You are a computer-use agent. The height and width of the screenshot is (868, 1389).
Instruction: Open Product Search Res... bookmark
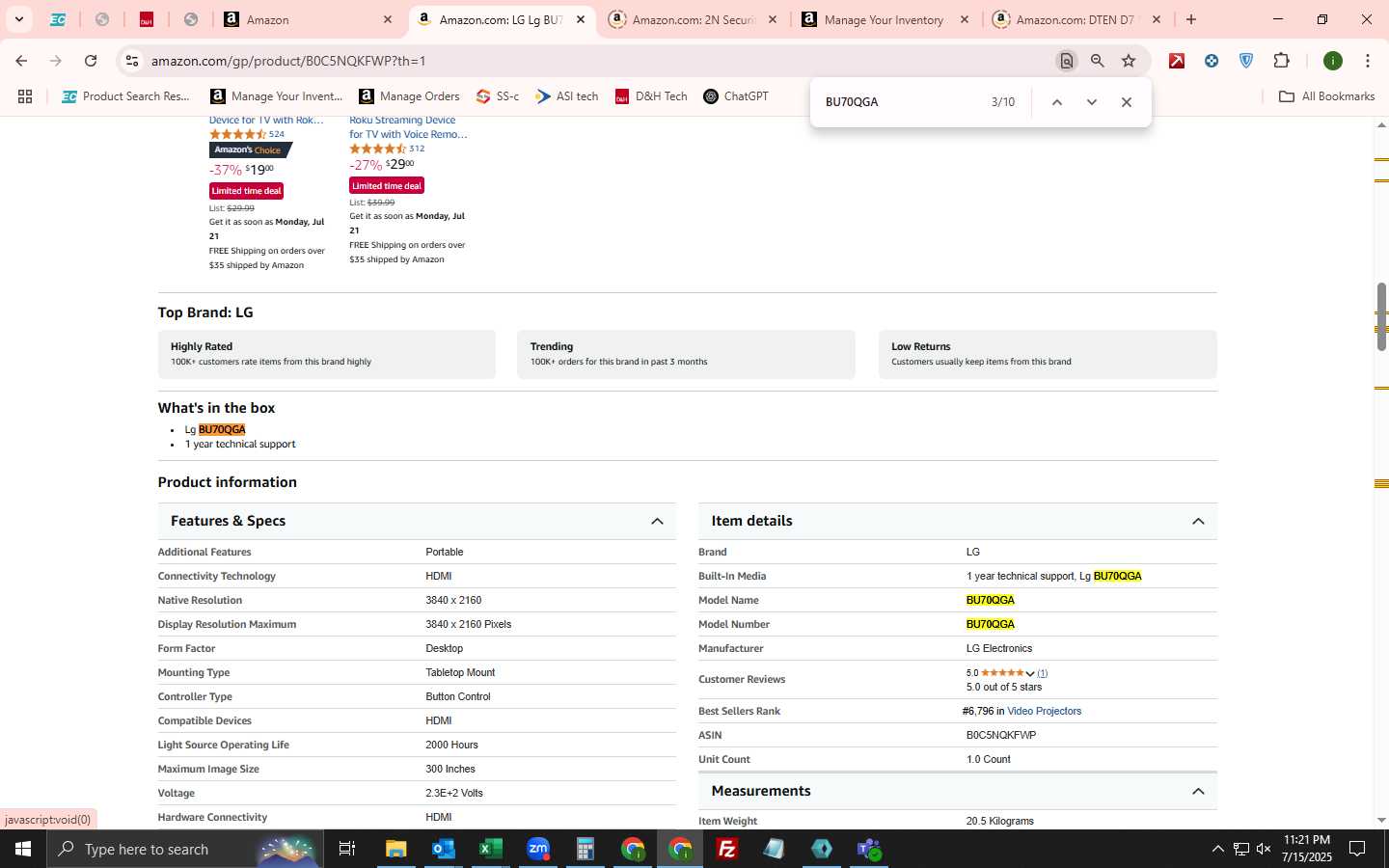(125, 96)
